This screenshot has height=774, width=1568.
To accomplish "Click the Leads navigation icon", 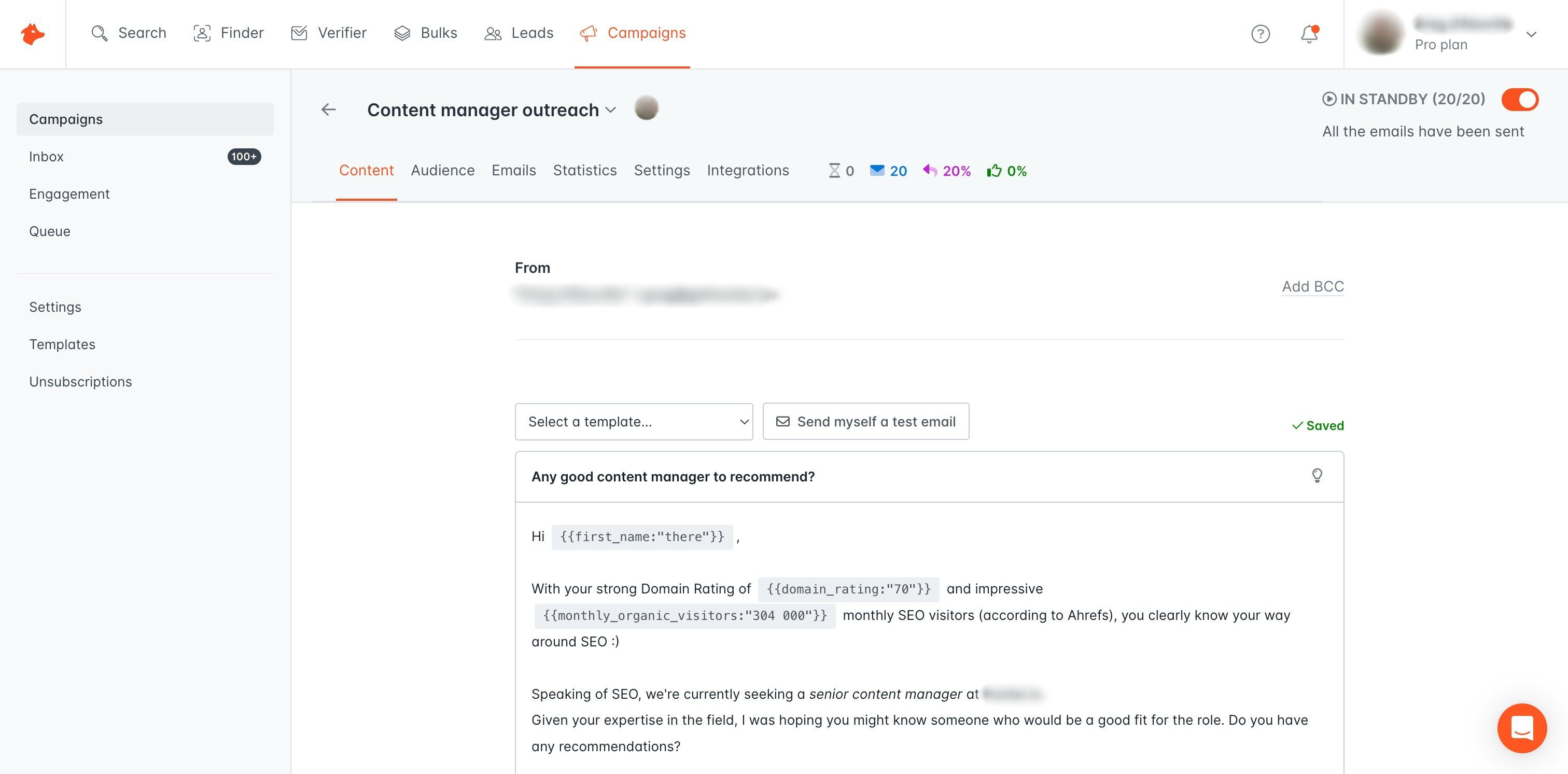I will pos(492,33).
